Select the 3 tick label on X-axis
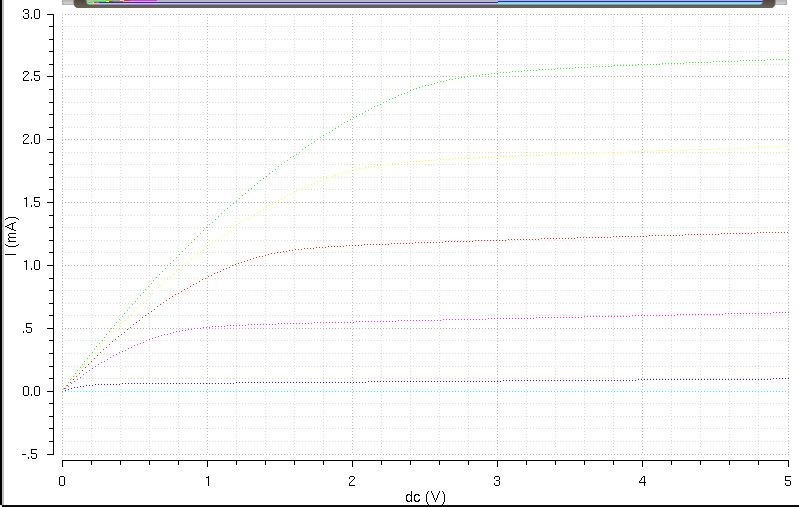The image size is (799, 507). pos(498,481)
